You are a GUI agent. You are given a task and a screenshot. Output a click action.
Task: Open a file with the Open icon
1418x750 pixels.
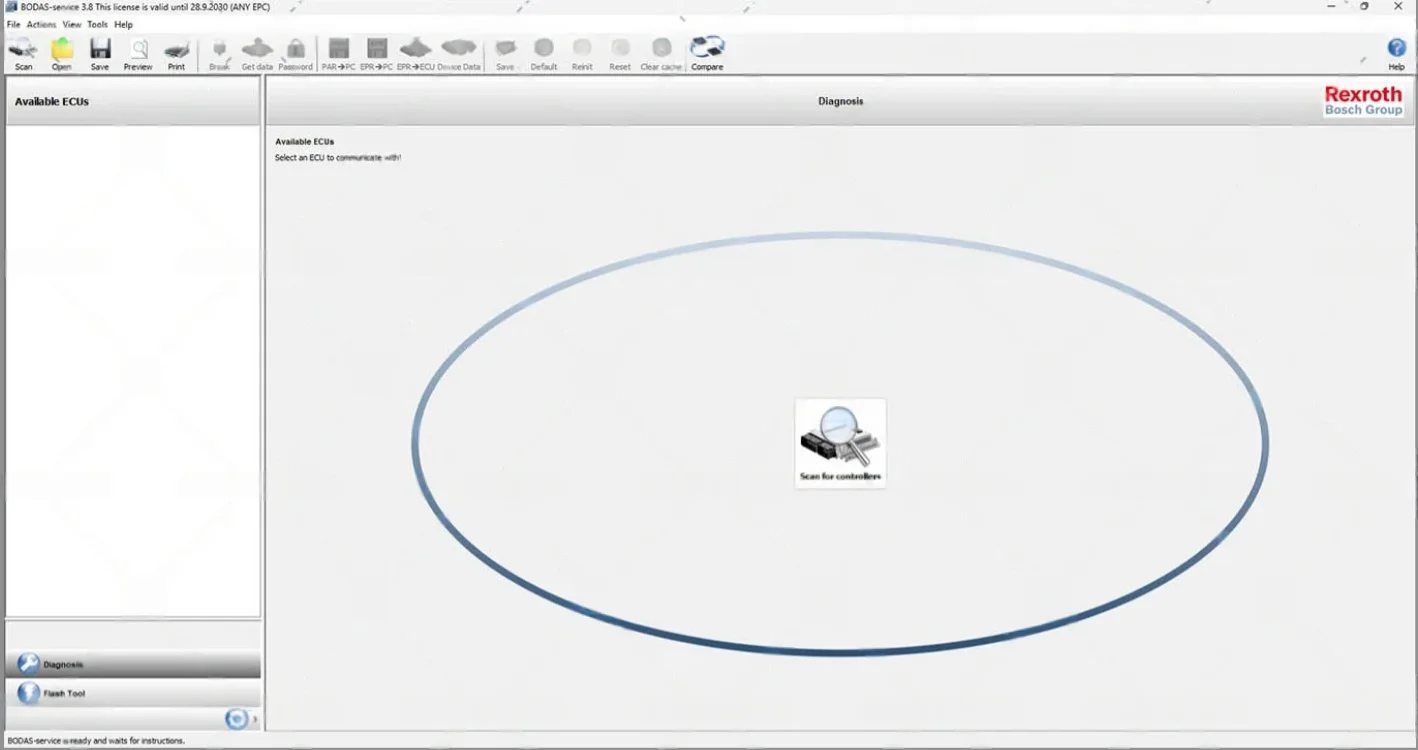[x=61, y=52]
